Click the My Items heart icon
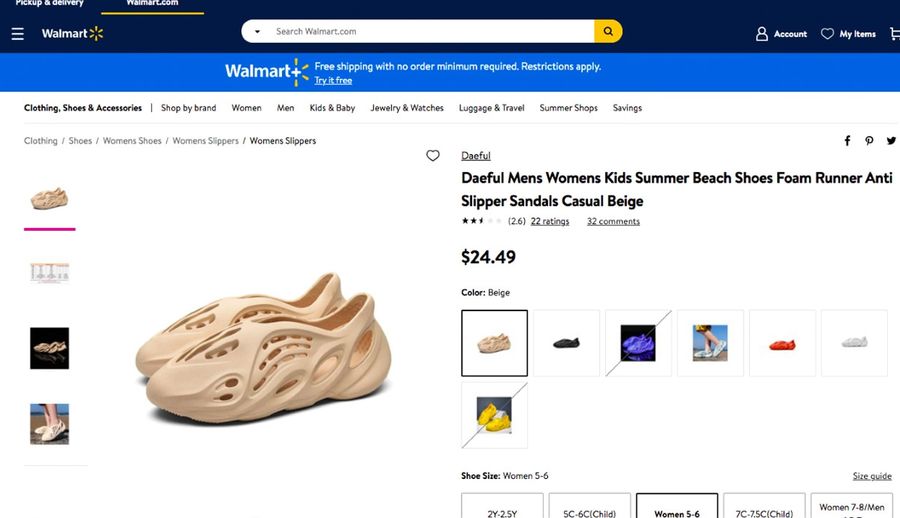The image size is (900, 518). (x=827, y=34)
